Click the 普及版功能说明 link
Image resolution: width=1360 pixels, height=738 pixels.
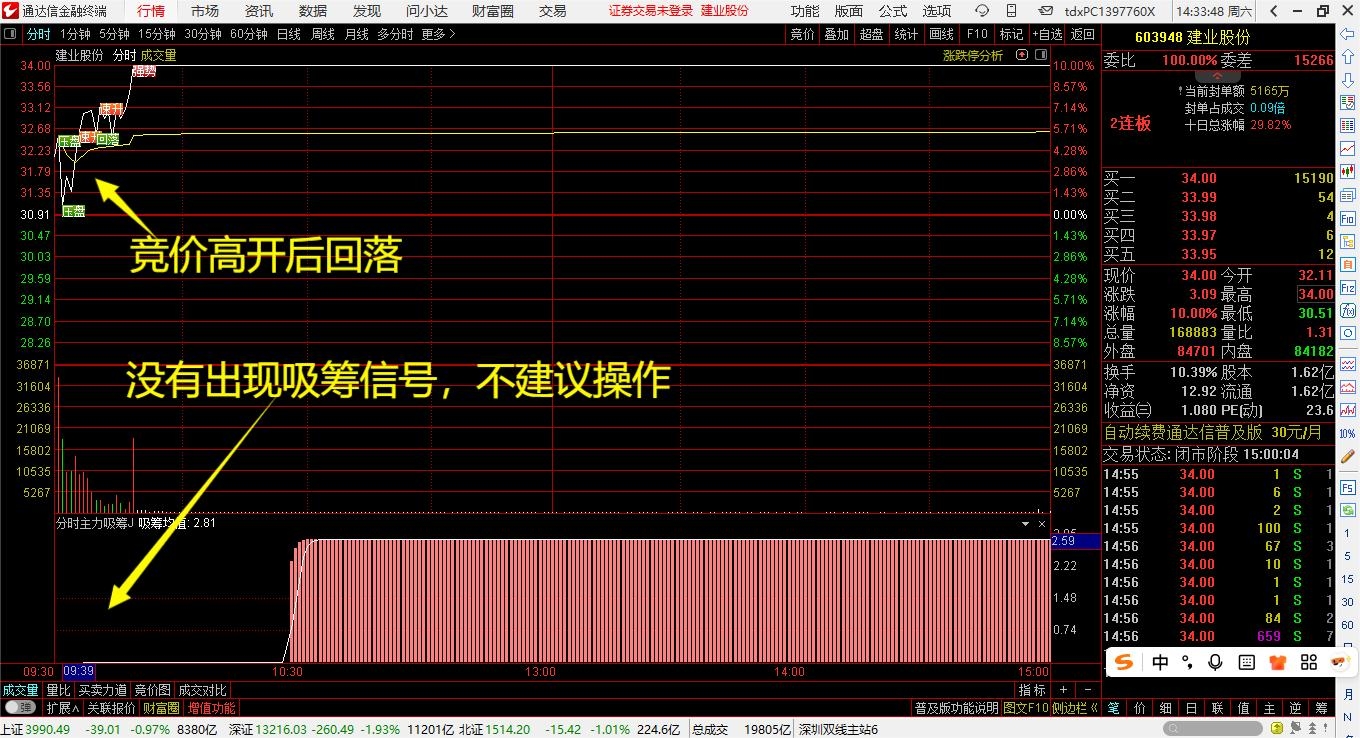click(956, 708)
